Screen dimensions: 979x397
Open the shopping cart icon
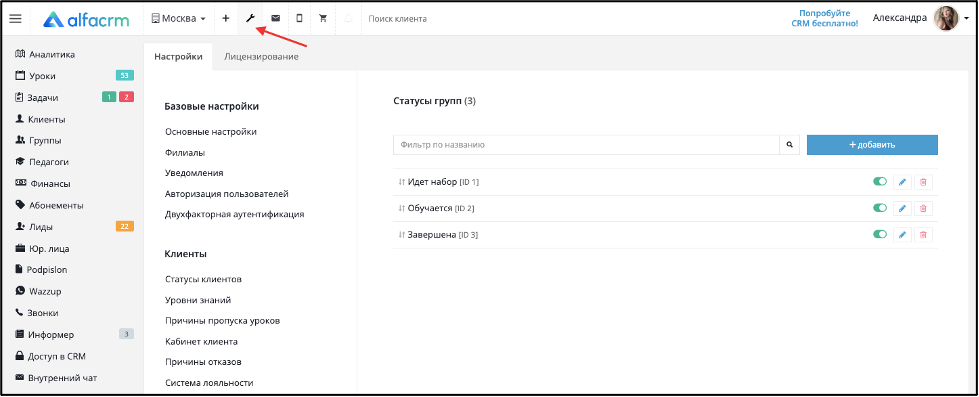point(323,19)
